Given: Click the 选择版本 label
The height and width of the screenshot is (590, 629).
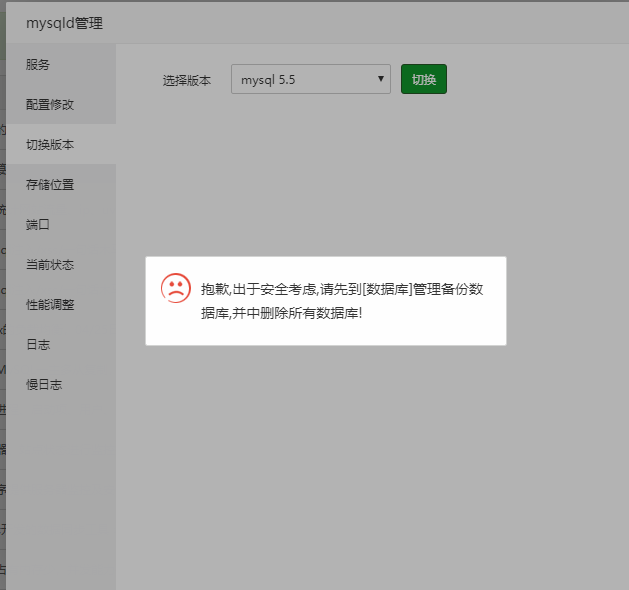Looking at the screenshot, I should click(x=187, y=80).
